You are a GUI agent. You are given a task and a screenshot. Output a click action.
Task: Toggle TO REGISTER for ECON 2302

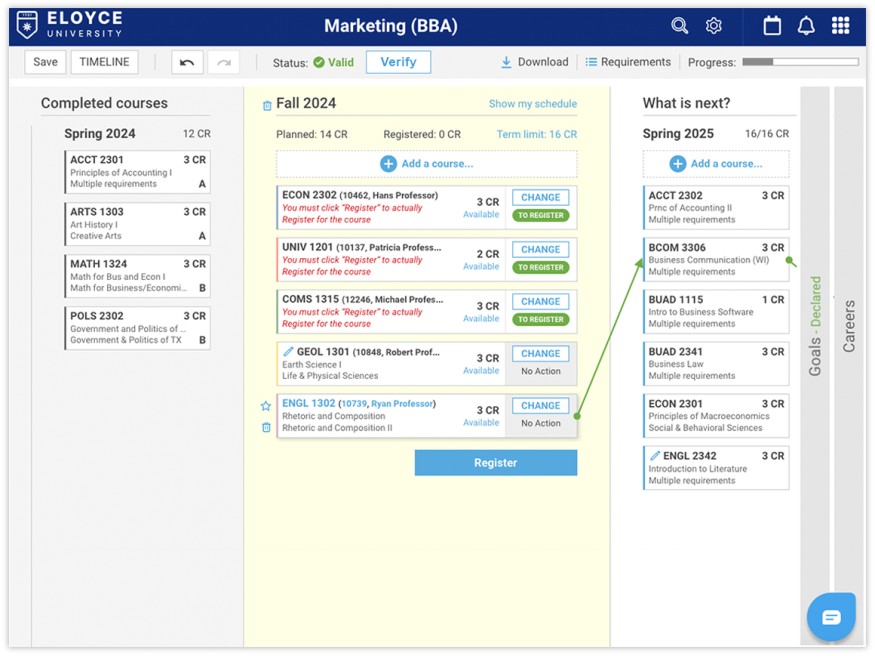(x=540, y=216)
